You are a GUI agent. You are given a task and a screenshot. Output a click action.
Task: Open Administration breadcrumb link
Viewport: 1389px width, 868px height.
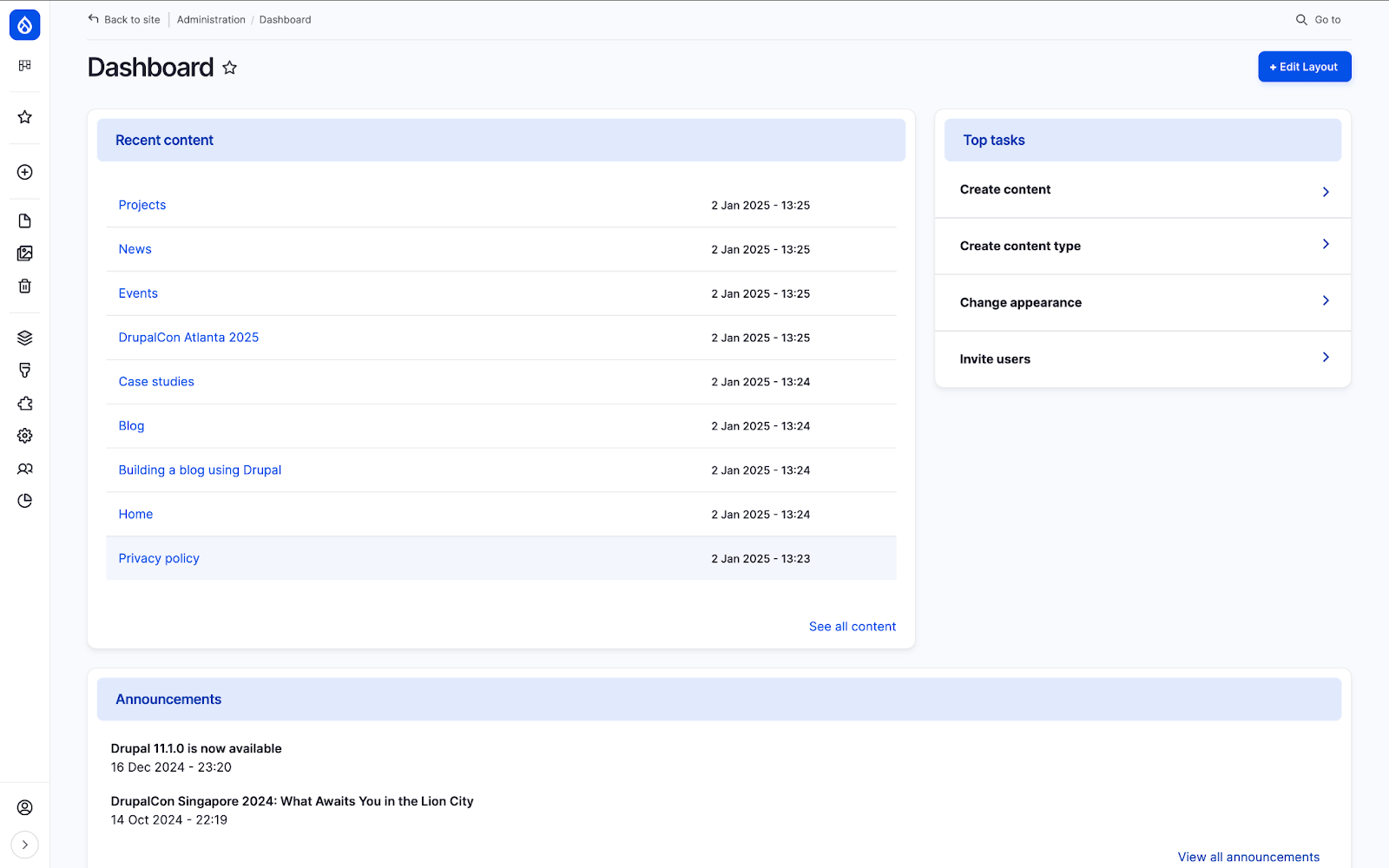click(211, 19)
